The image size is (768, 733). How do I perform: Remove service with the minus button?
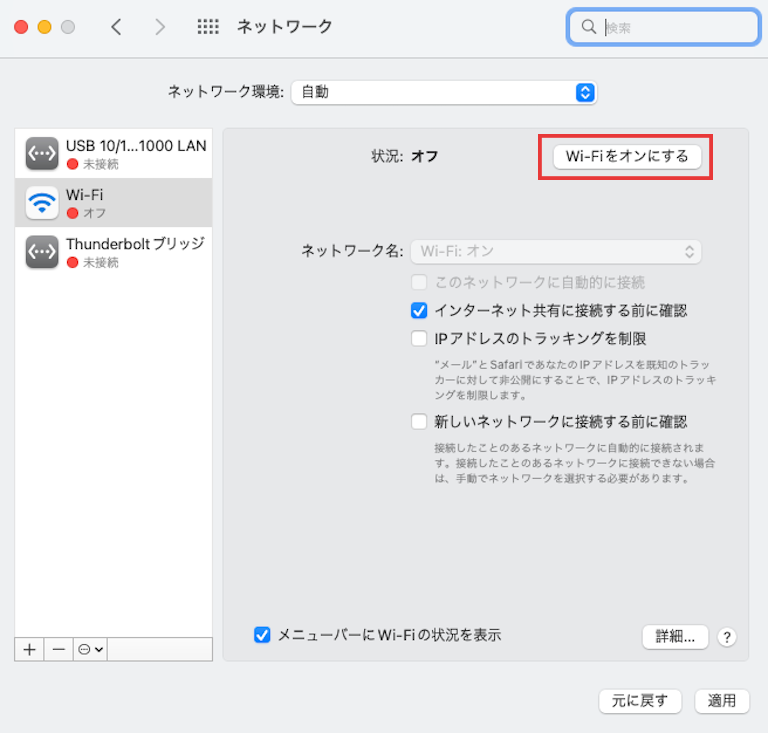58,649
